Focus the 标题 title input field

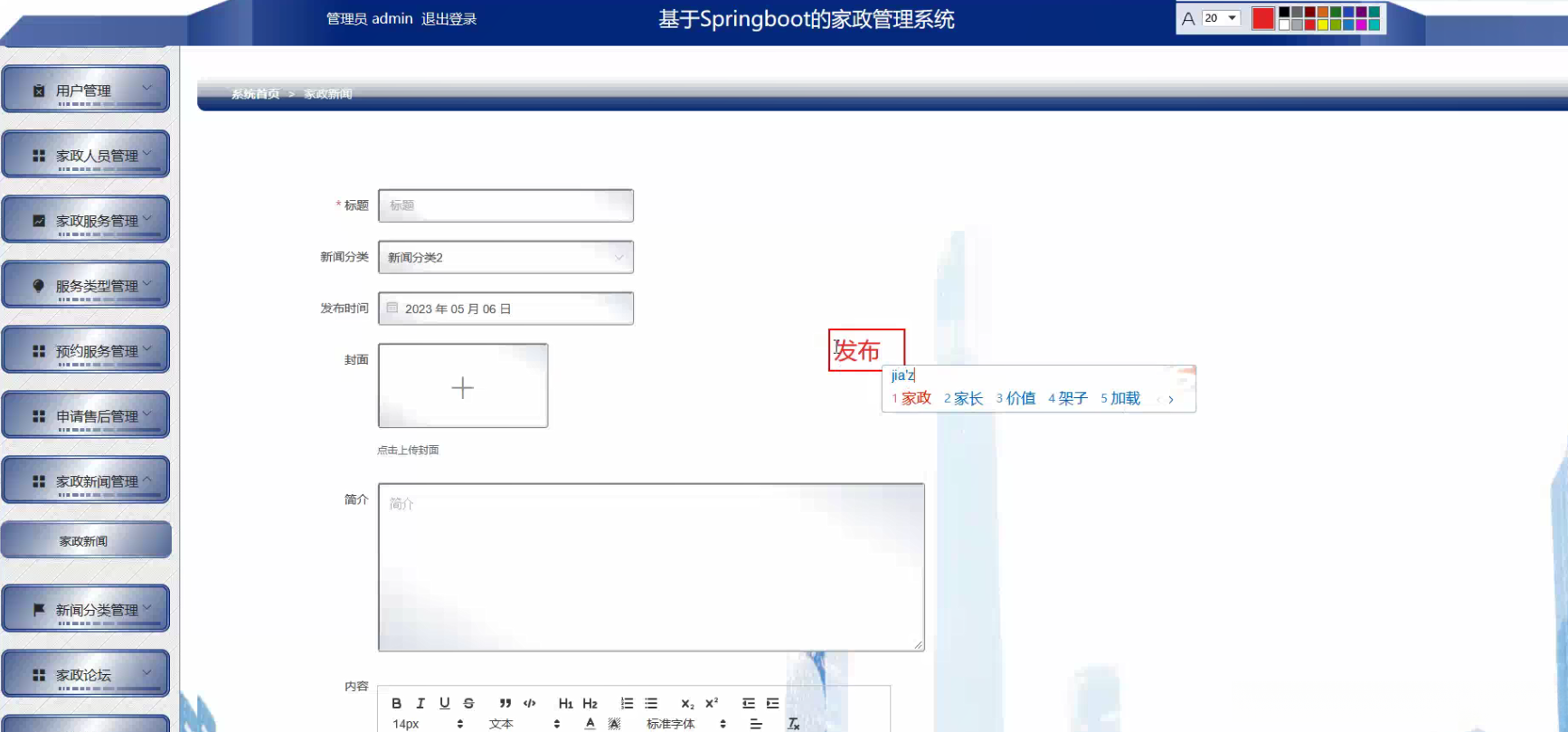[505, 205]
